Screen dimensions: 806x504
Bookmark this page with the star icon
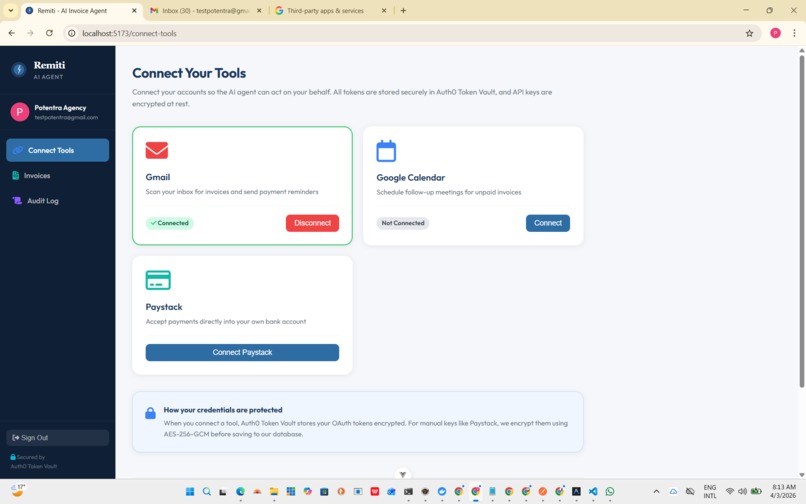point(749,33)
